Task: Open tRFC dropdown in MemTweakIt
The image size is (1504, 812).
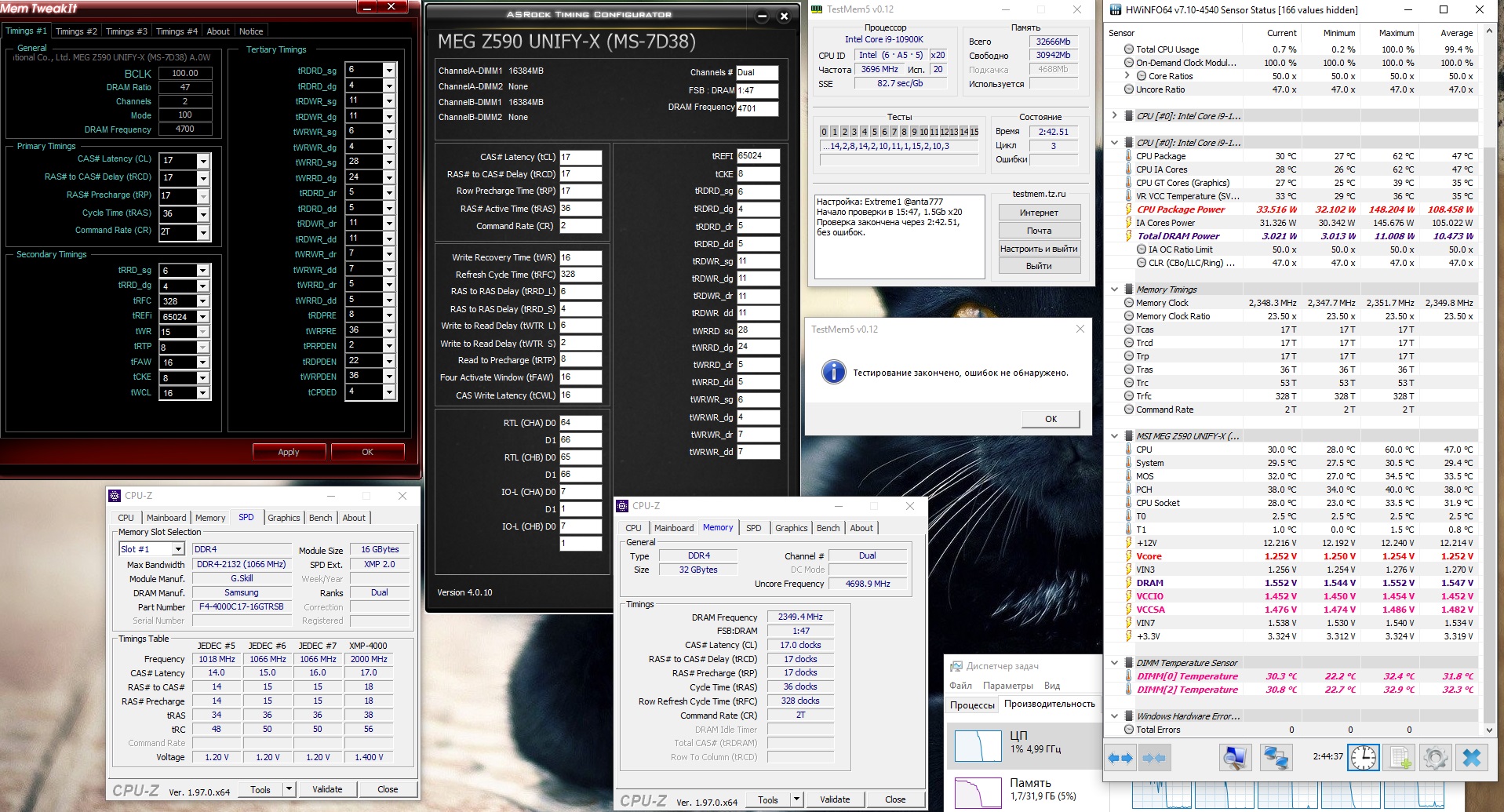Action: [x=203, y=301]
